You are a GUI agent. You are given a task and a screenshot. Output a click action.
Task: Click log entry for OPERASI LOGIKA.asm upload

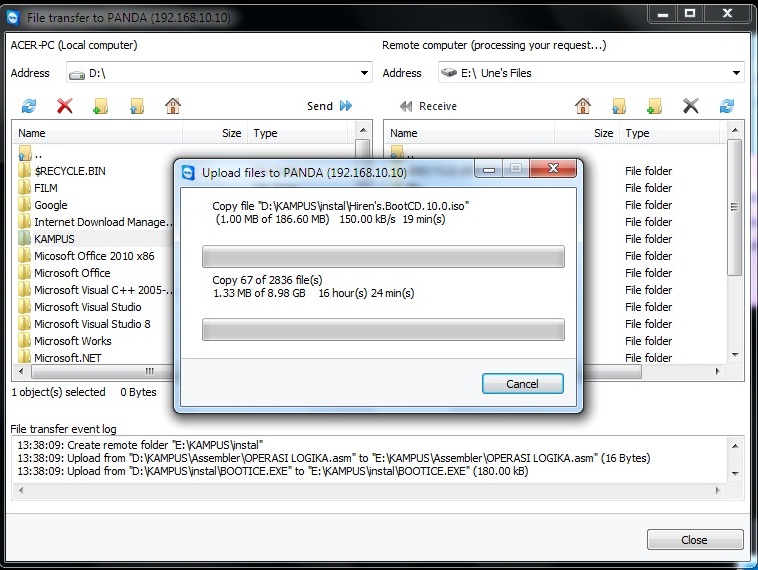click(334, 458)
